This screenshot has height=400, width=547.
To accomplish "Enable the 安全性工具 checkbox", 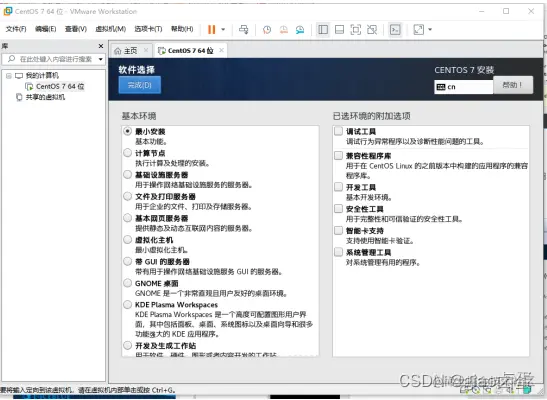I will [338, 209].
